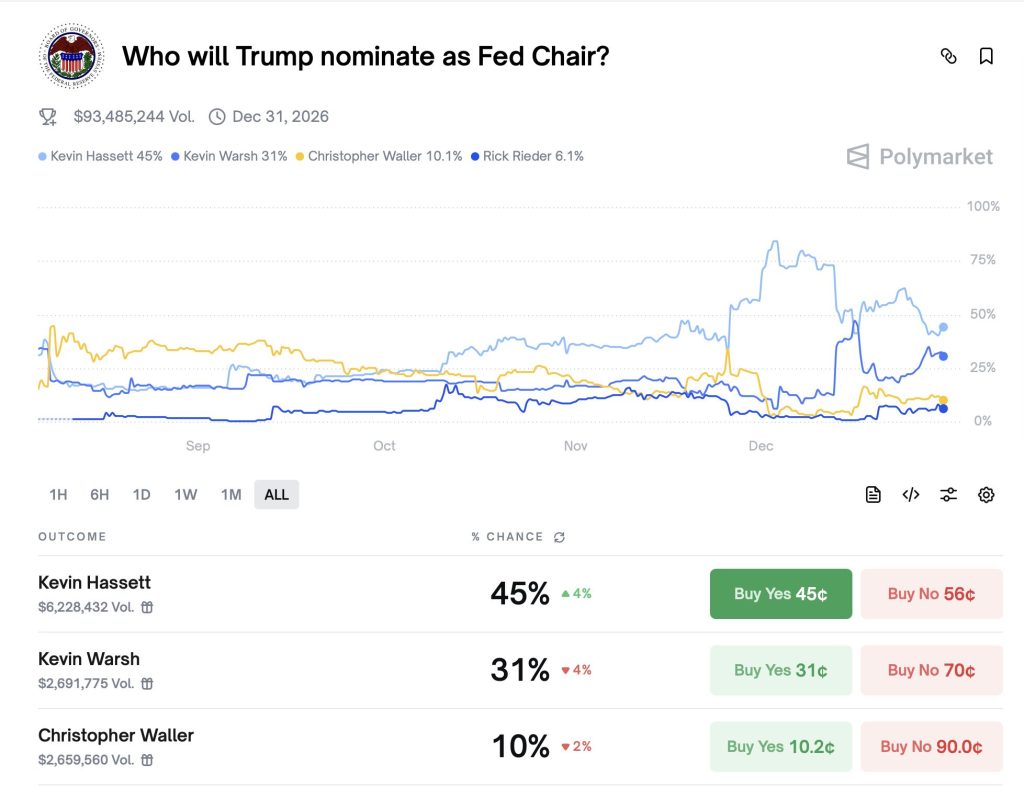Click the Federal Reserve seal thumbnail

point(70,56)
